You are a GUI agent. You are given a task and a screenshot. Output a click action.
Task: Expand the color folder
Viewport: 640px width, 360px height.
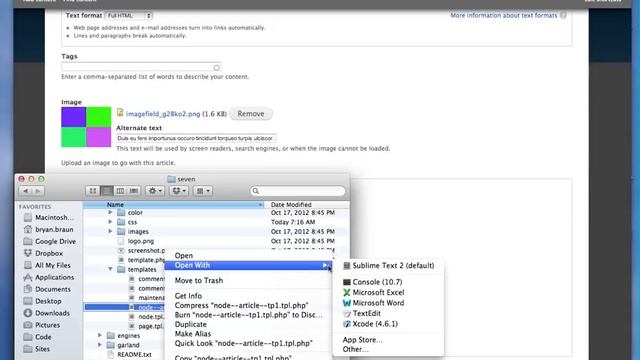click(110, 213)
